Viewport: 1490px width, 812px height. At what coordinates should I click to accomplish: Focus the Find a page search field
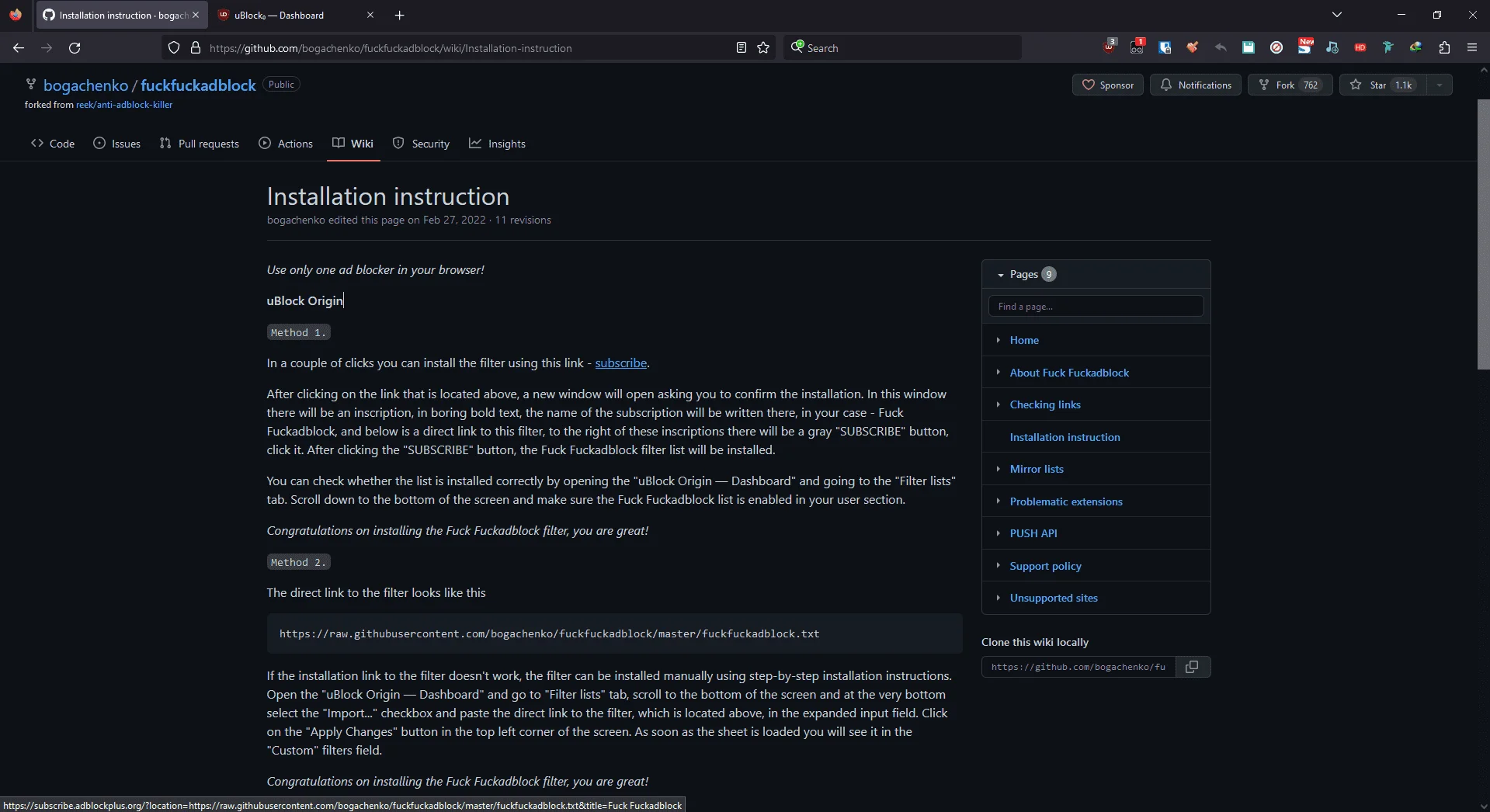click(x=1096, y=306)
